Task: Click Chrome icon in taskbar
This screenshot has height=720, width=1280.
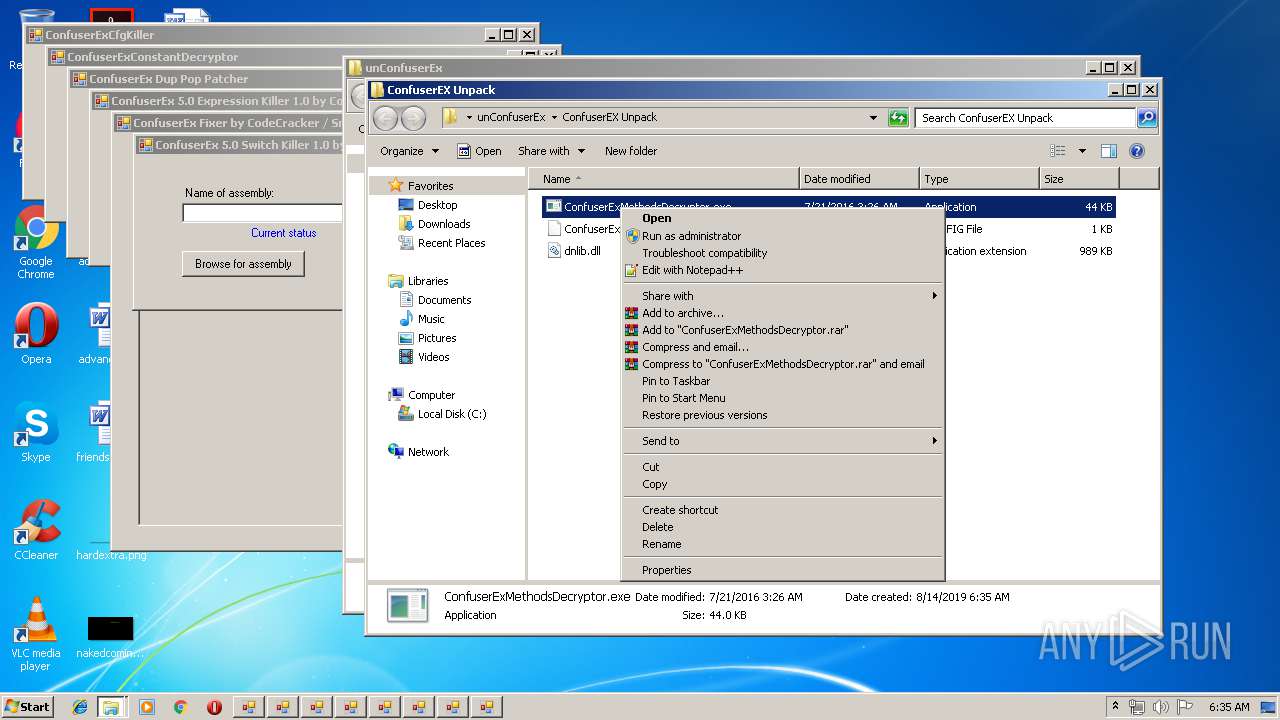Action: 181,707
